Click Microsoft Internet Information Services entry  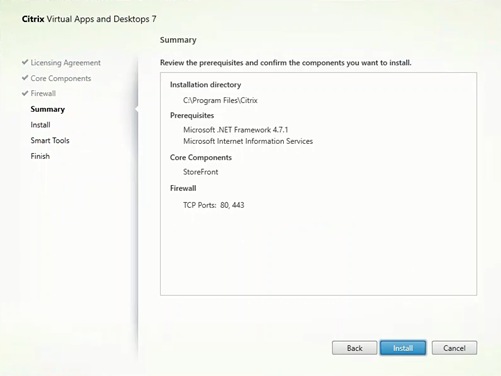point(248,141)
